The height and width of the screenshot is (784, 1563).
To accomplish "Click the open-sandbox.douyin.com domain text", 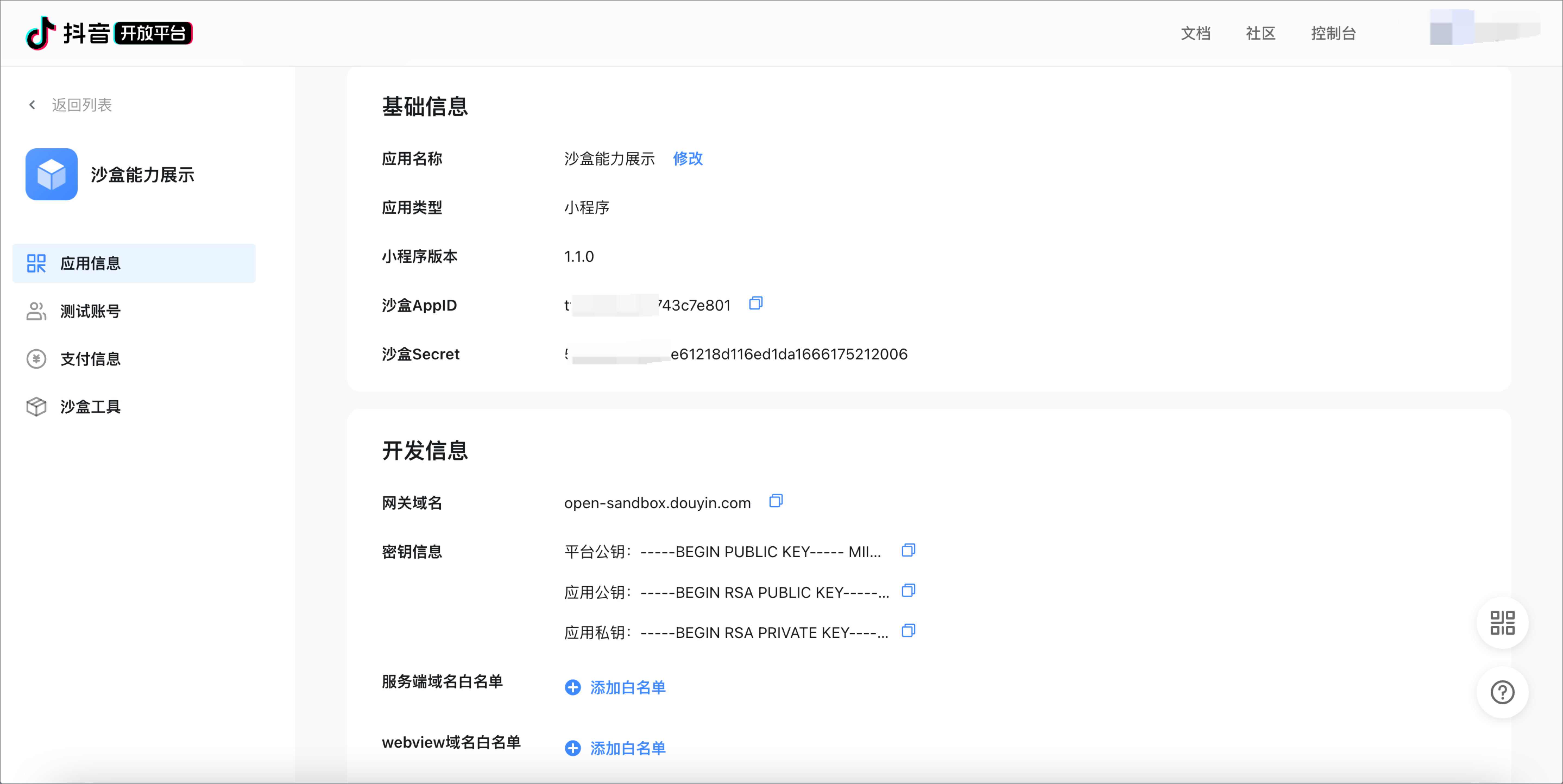I will pyautogui.click(x=657, y=503).
